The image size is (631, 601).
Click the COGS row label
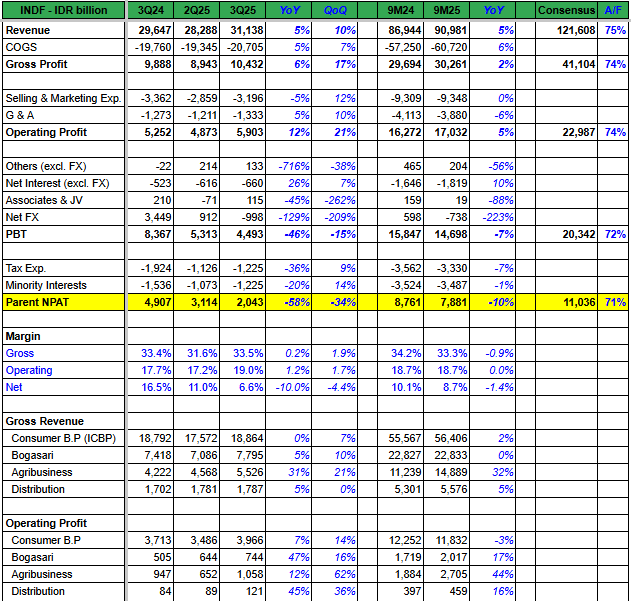tap(21, 47)
